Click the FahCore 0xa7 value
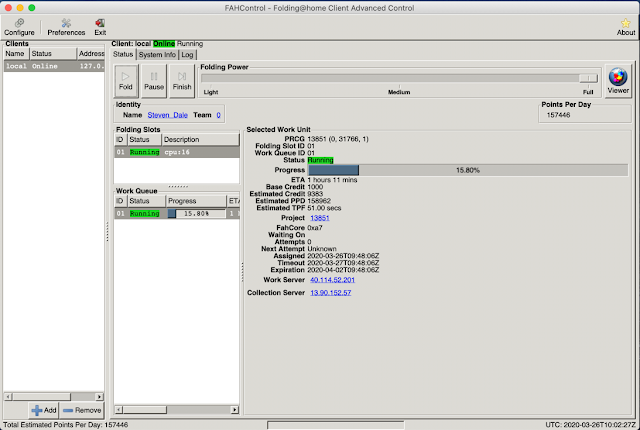 click(315, 228)
